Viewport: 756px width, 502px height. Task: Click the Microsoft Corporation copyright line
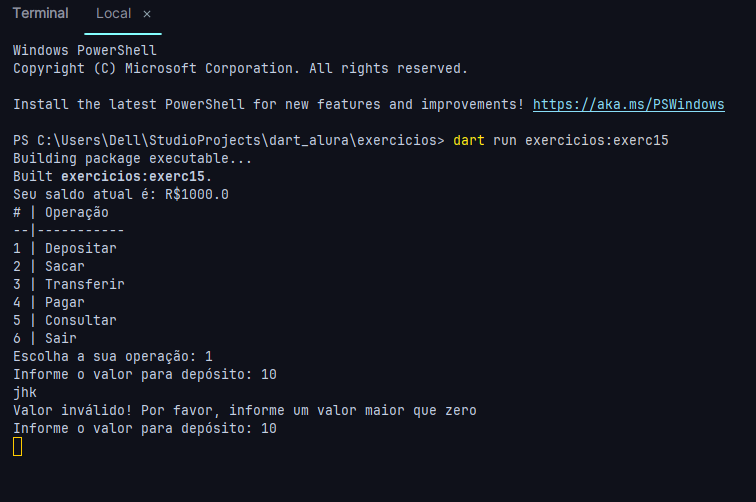[x=239, y=68]
